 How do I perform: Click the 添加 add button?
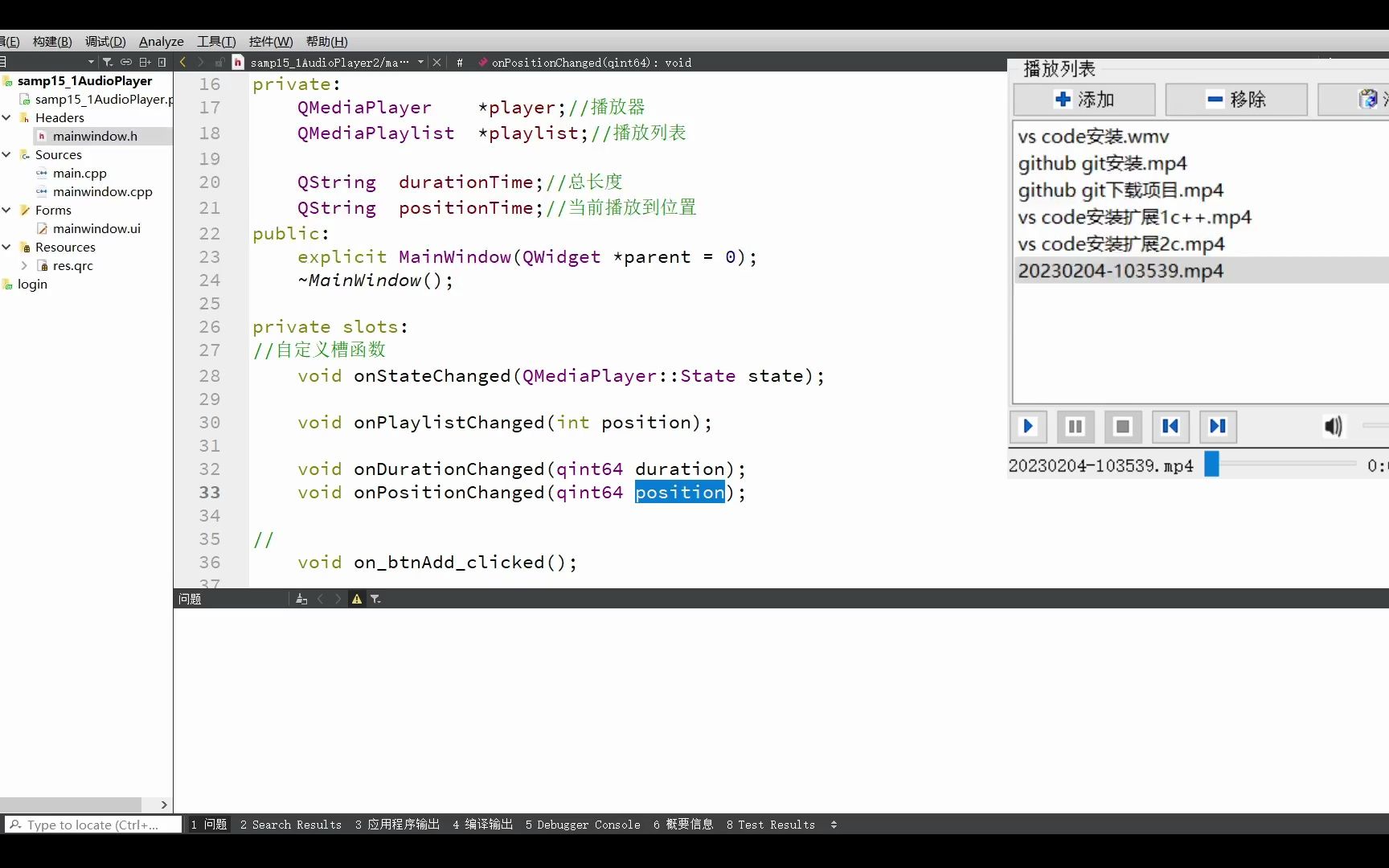1084,100
